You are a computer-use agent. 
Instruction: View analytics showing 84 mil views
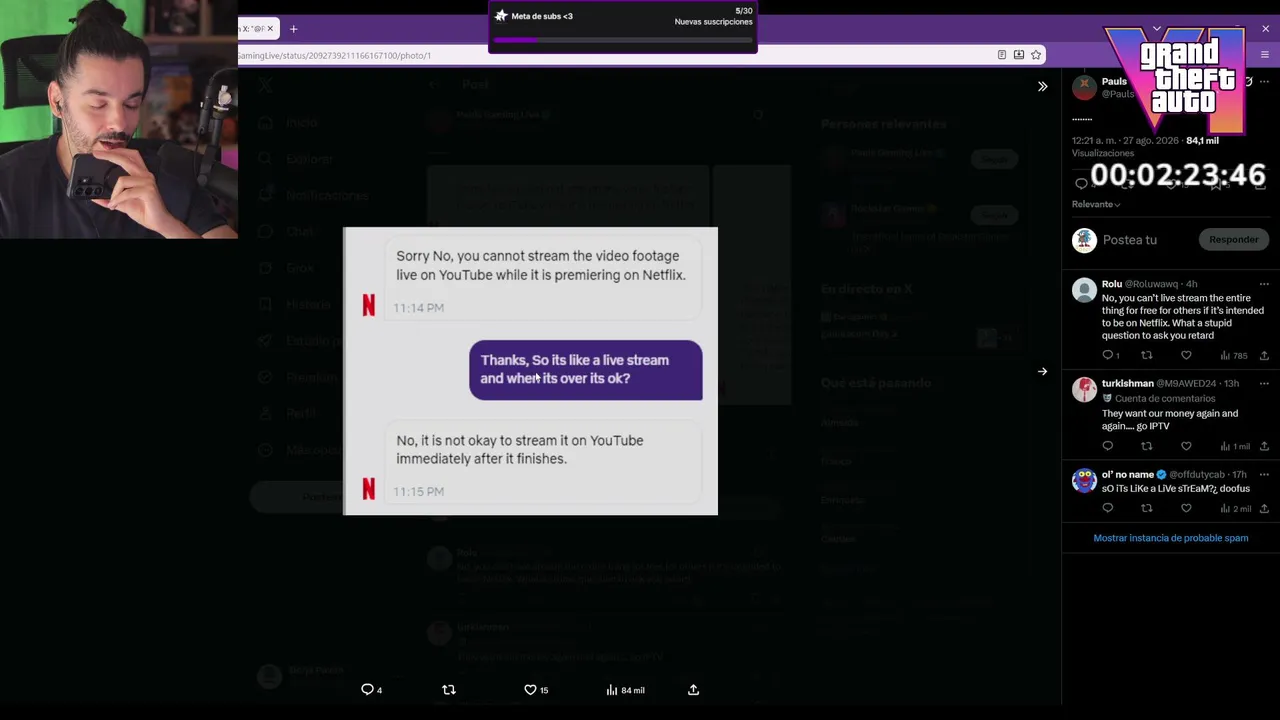[625, 690]
